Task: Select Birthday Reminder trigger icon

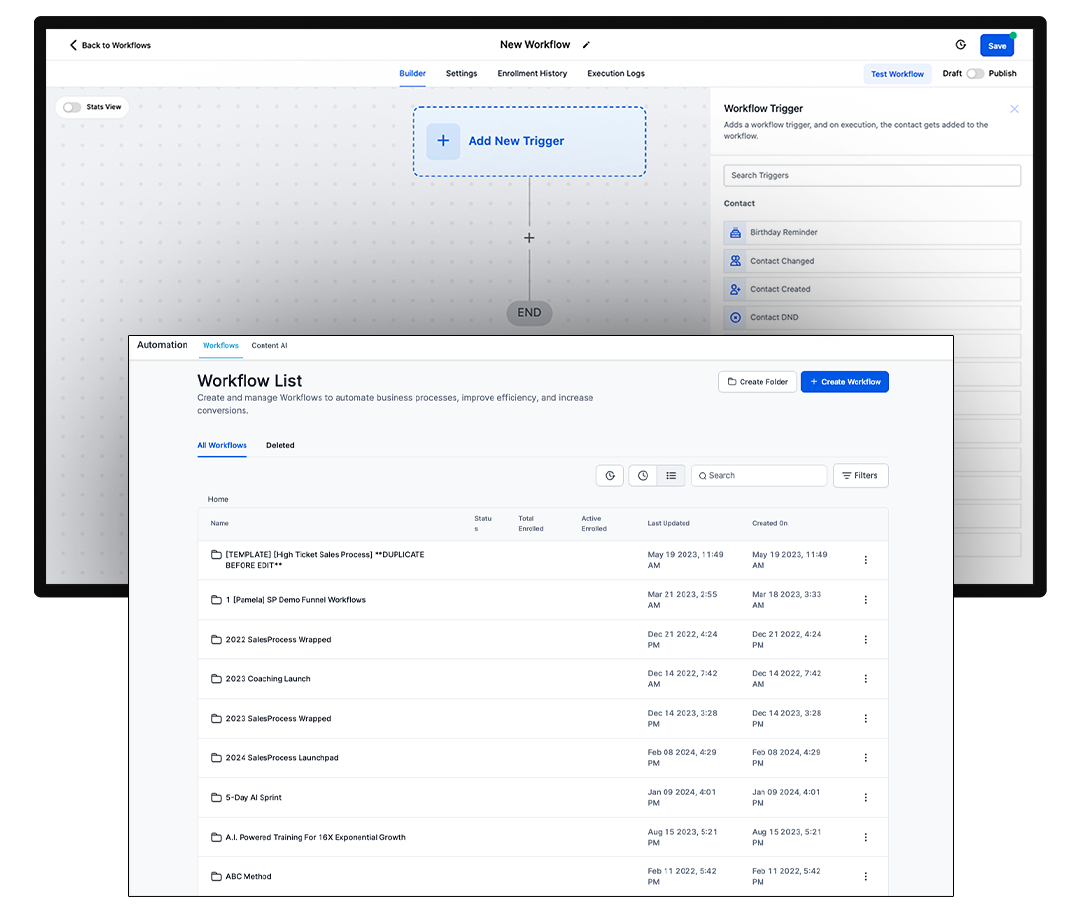Action: coord(736,233)
